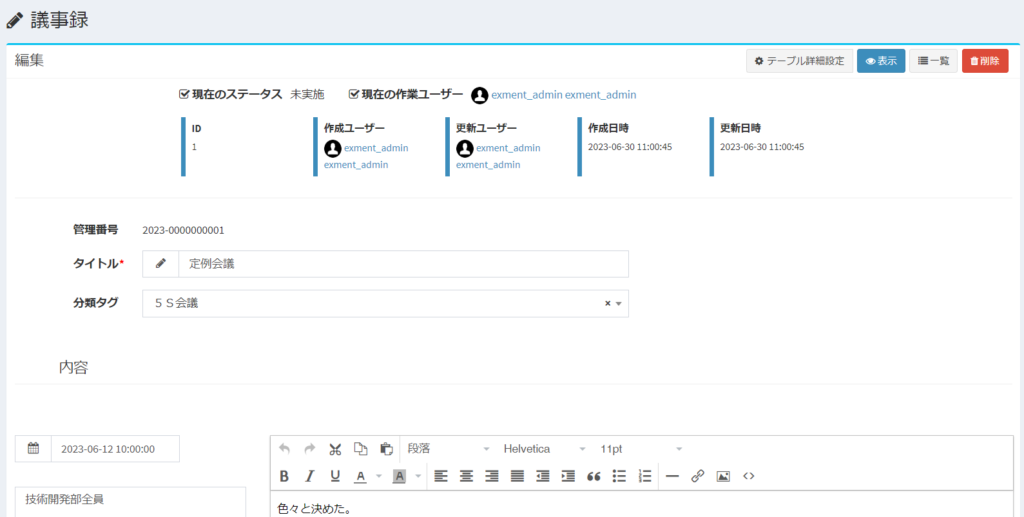Screen dimensions: 1024x517
Task: Align text left
Action: point(441,477)
